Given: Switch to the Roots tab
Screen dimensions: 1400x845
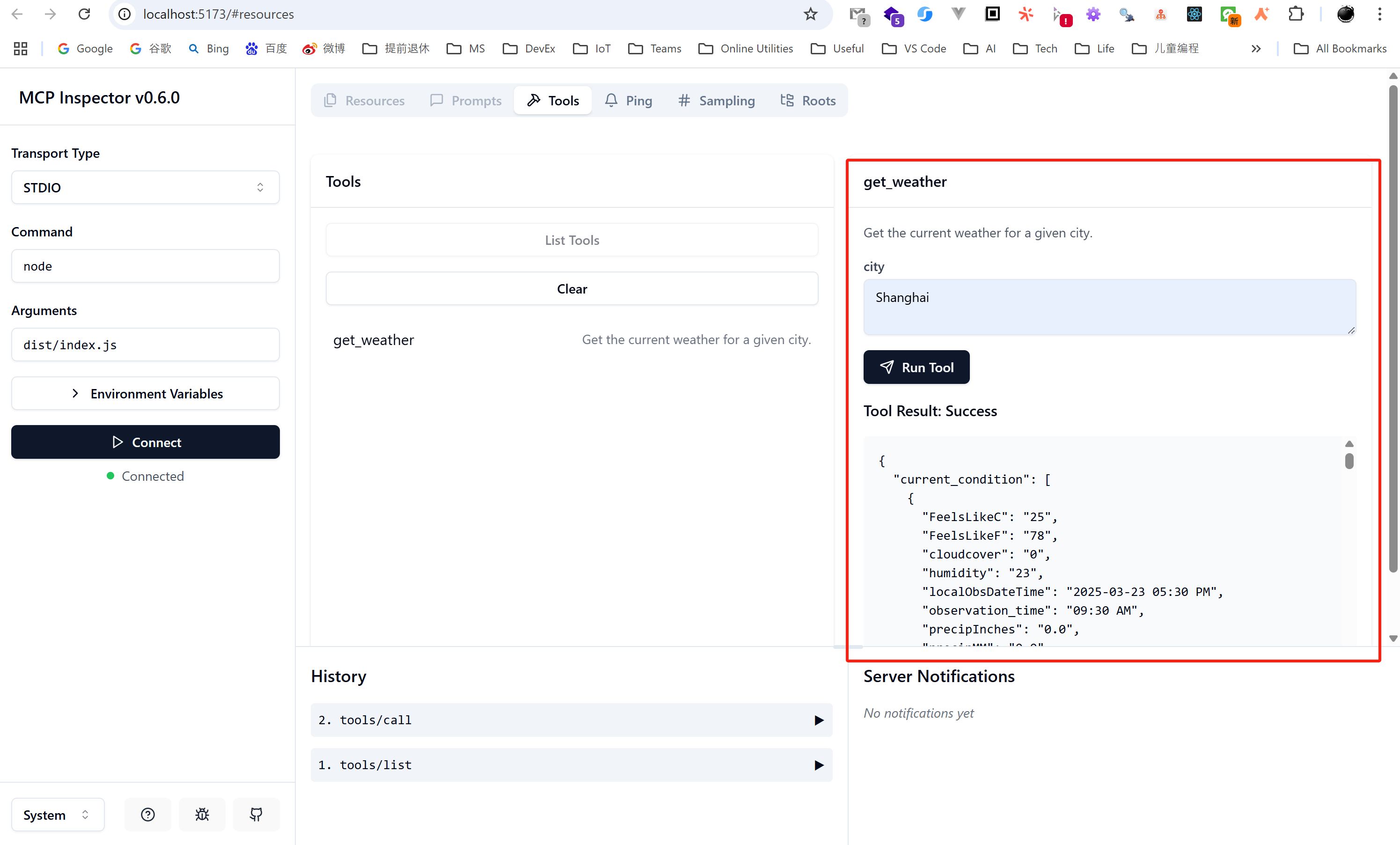Looking at the screenshot, I should pos(808,101).
